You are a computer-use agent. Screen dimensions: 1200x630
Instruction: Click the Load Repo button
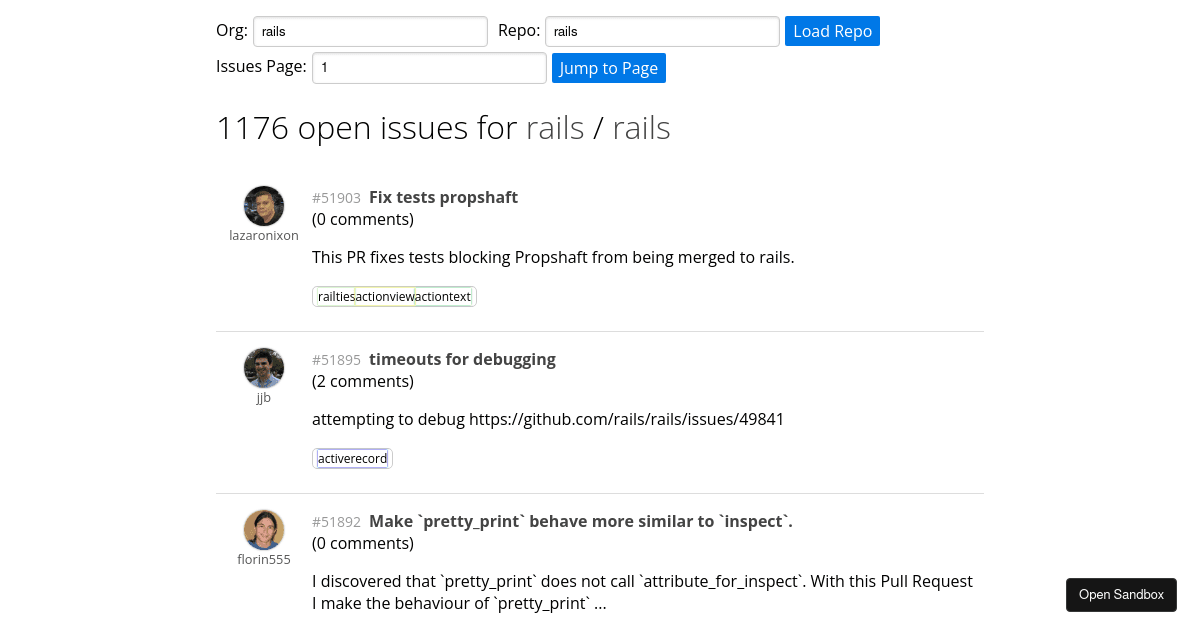pos(832,31)
